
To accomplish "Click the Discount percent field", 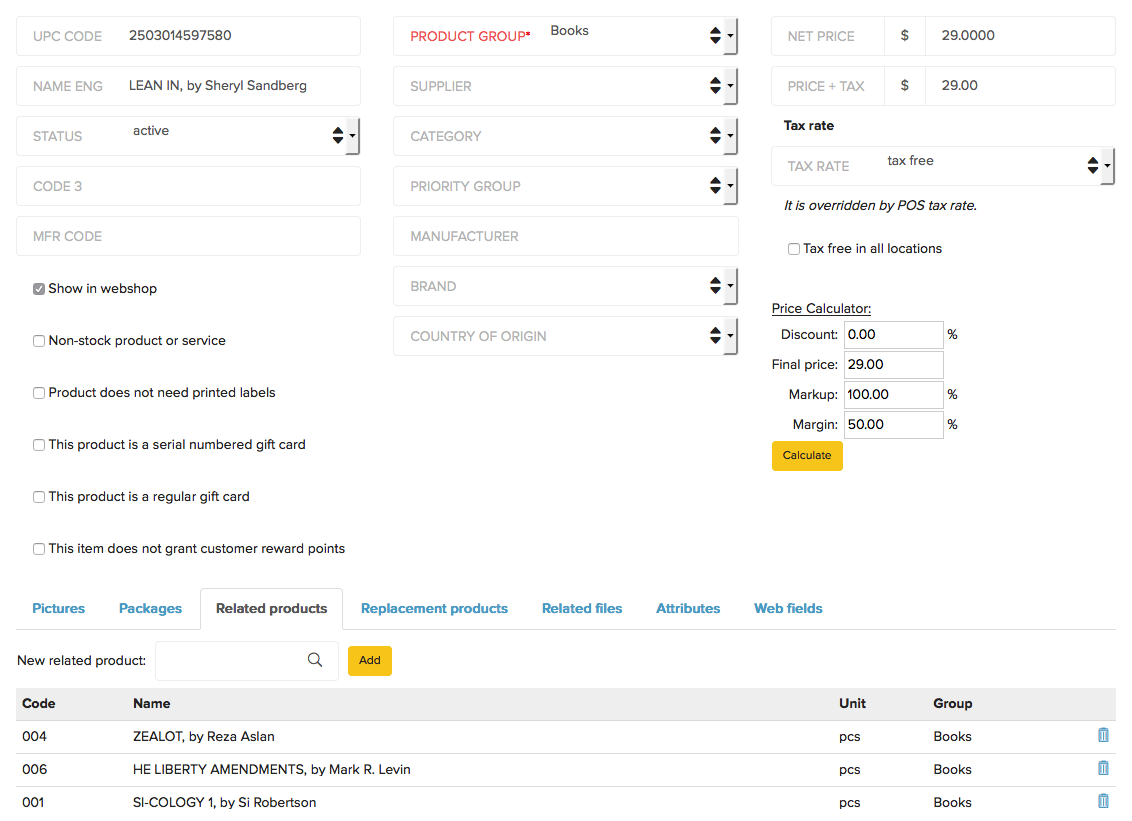I will click(894, 335).
